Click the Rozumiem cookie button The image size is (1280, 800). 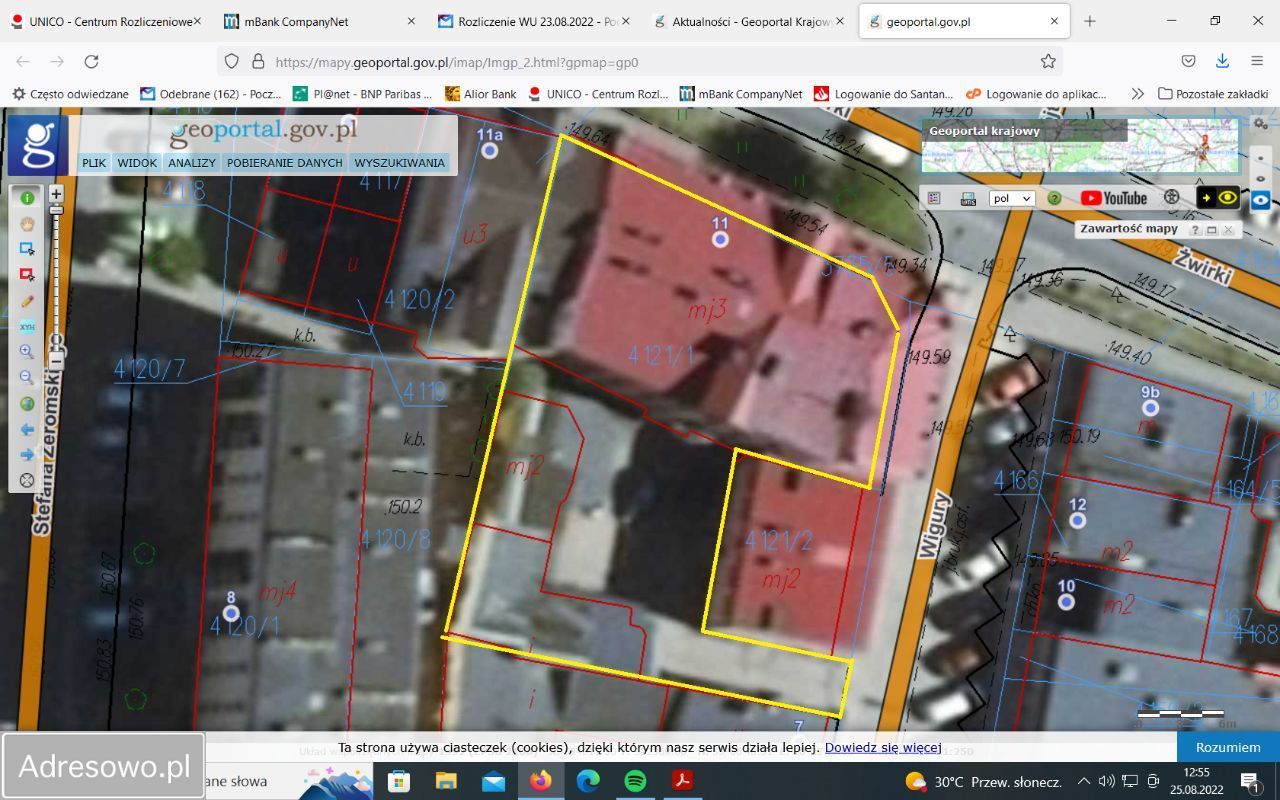1228,747
